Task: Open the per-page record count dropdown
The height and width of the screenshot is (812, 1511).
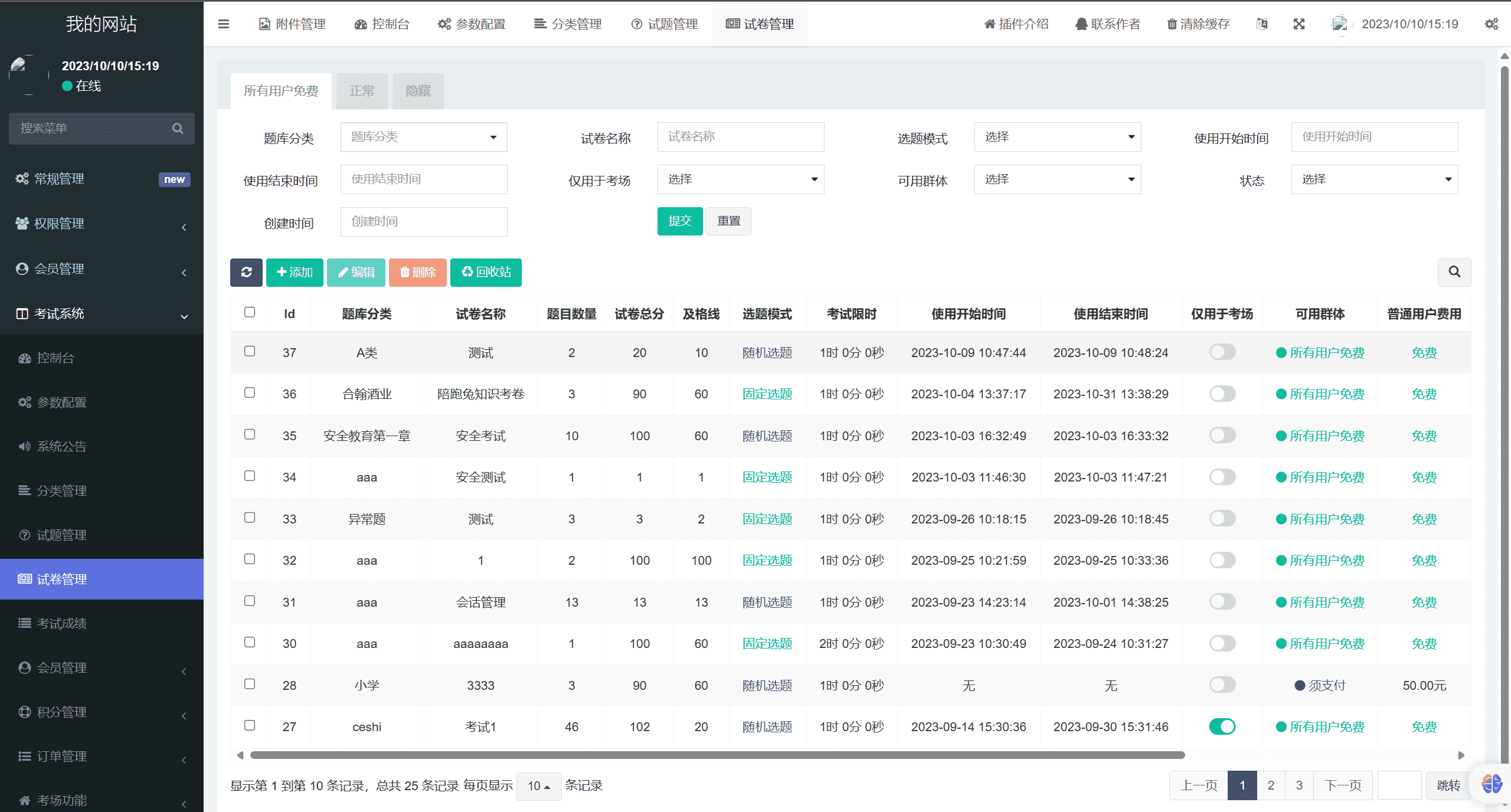Action: 538,786
